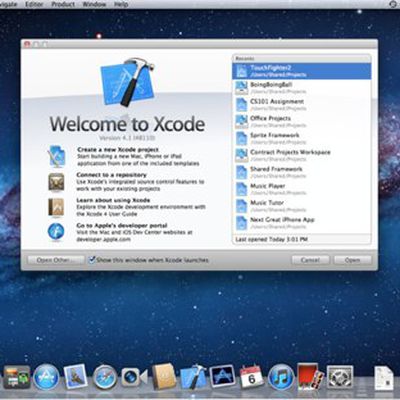The height and width of the screenshot is (400, 400).
Task: Click the Create a new Xcode project icon
Action: 56,156
